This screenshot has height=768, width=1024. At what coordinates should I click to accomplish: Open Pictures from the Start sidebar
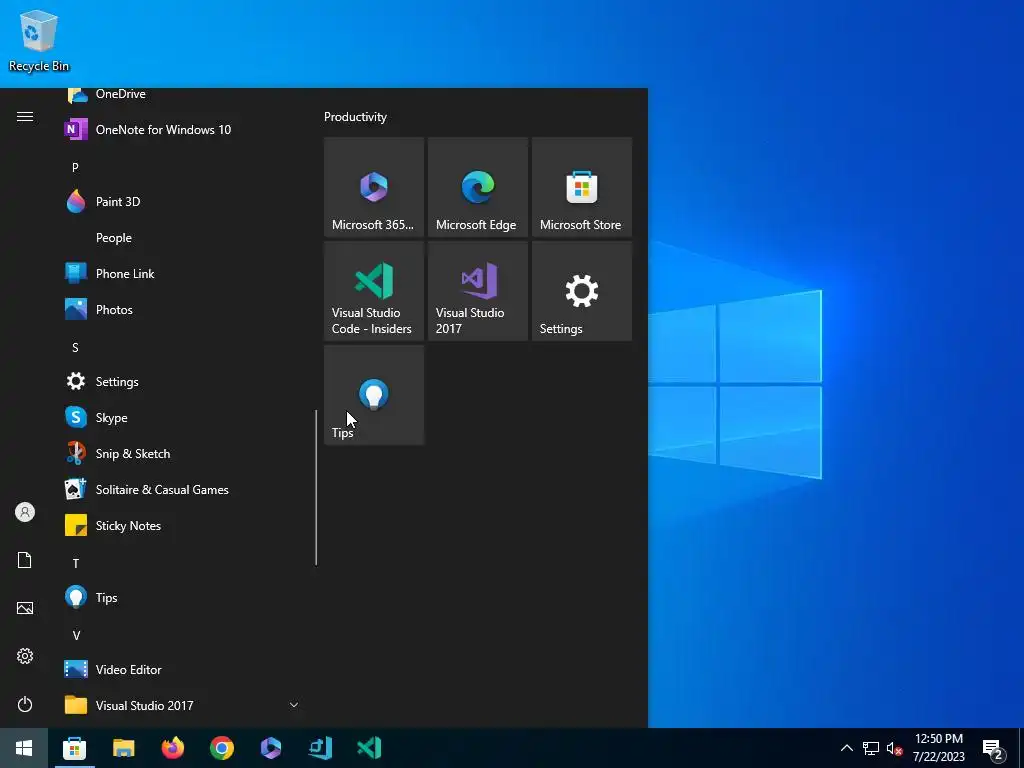pyautogui.click(x=25, y=608)
